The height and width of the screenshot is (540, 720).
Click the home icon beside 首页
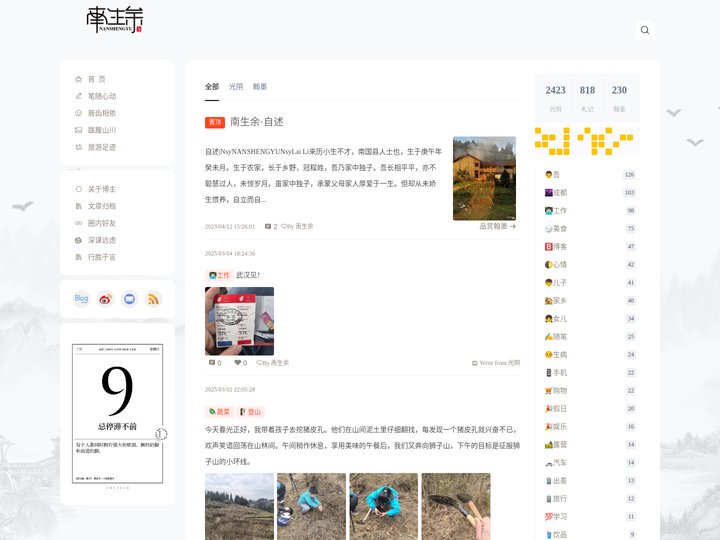[79, 79]
